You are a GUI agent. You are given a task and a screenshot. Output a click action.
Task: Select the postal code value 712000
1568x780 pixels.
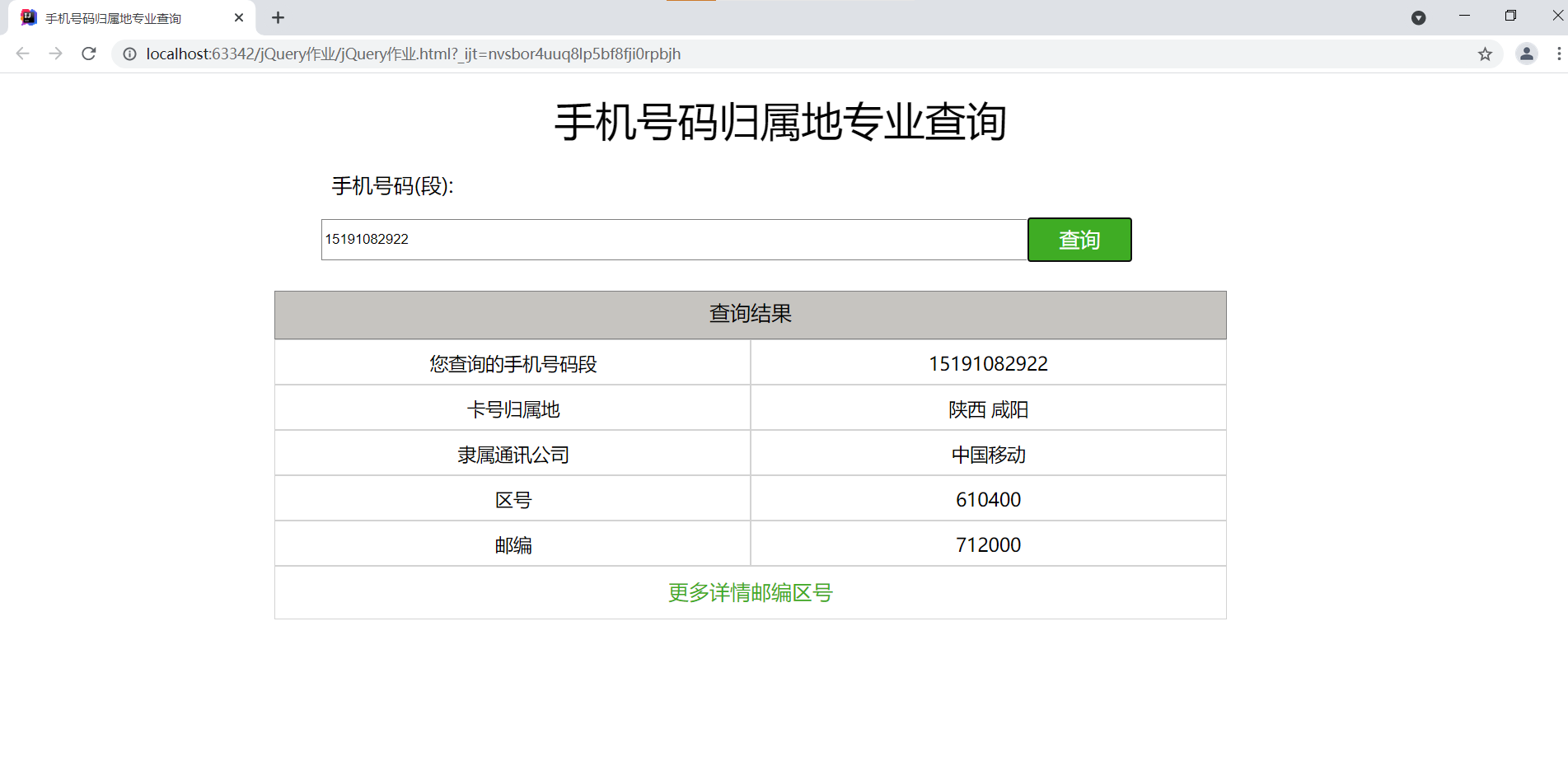click(x=989, y=545)
